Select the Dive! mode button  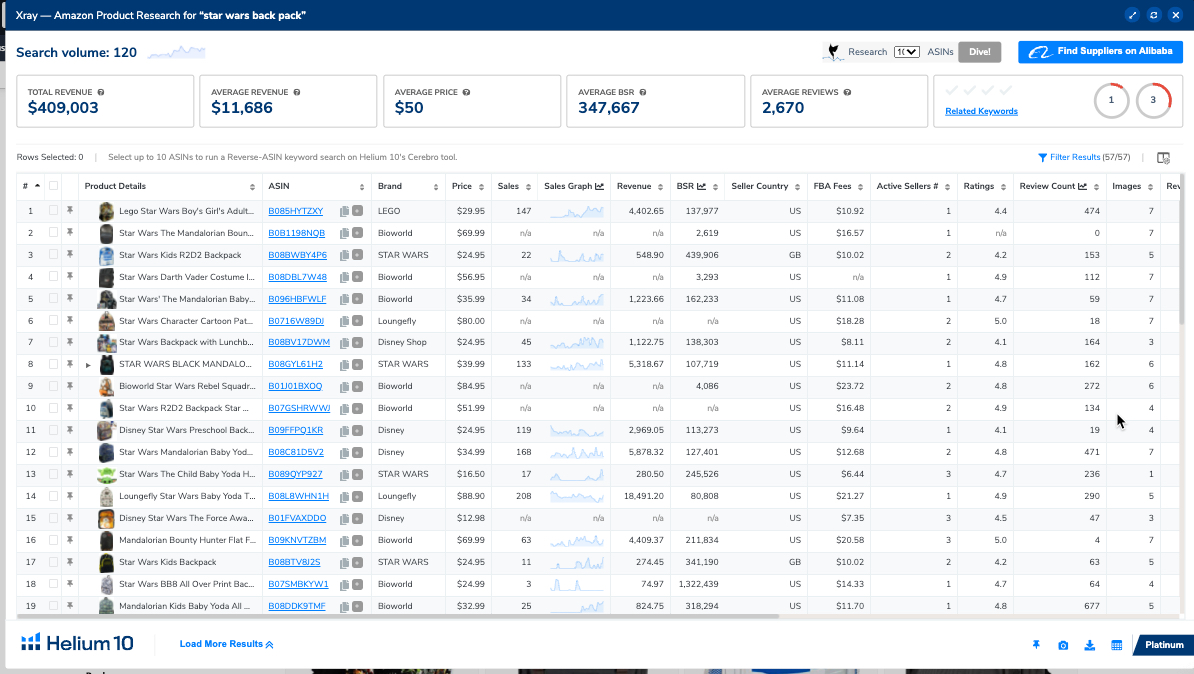coord(979,51)
